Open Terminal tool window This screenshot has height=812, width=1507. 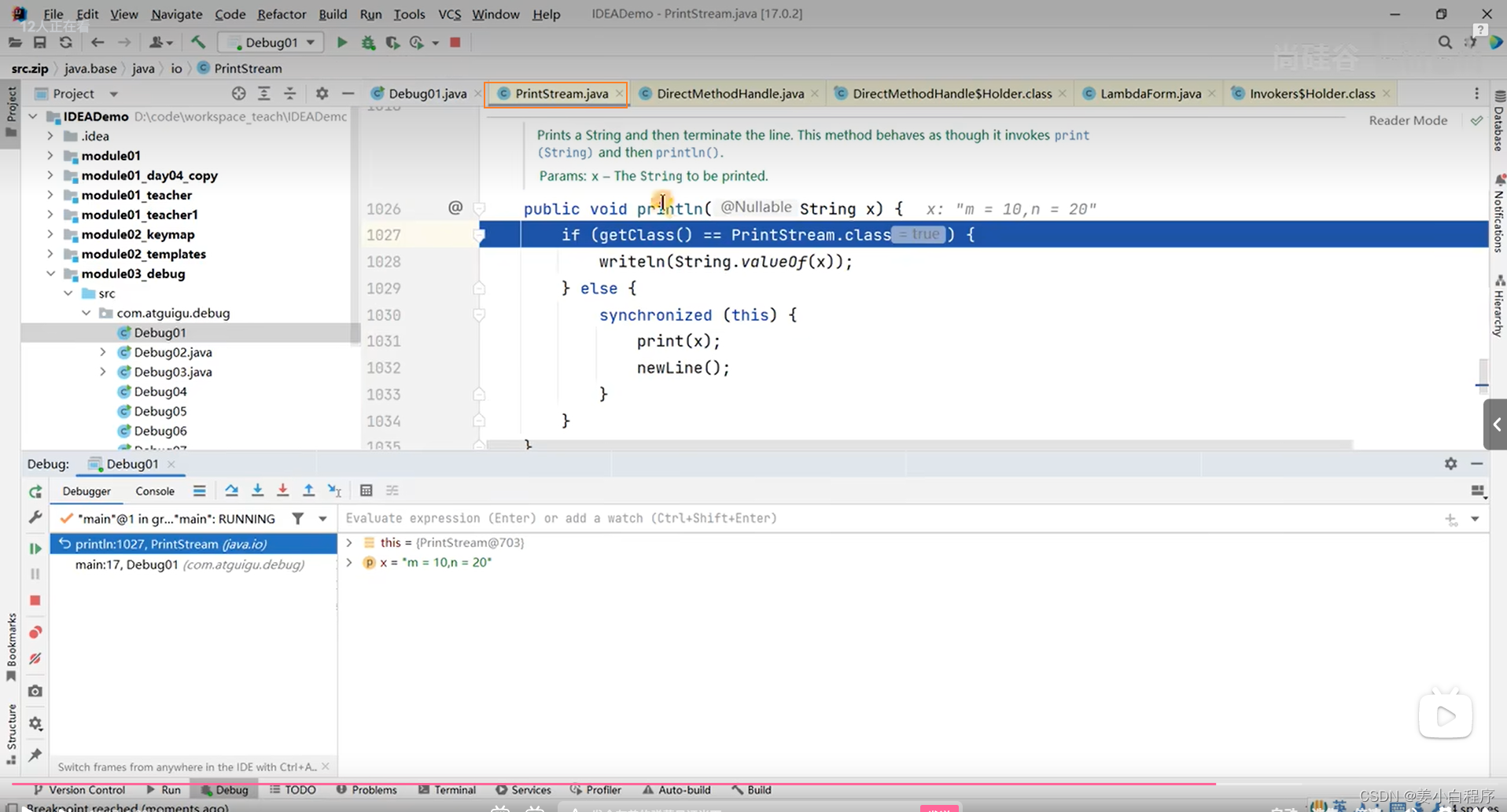(447, 790)
